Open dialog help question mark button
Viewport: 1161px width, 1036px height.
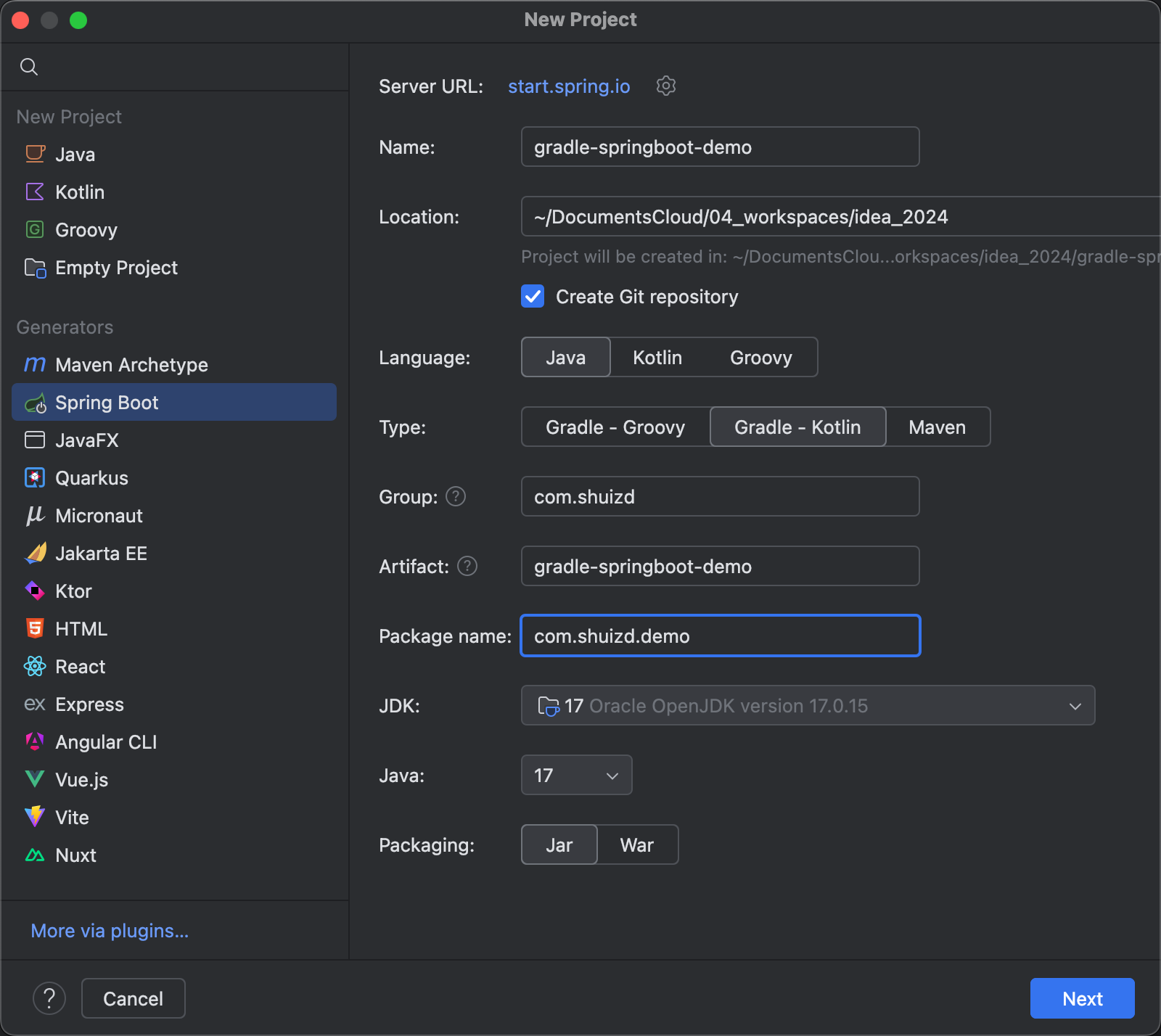point(49,998)
